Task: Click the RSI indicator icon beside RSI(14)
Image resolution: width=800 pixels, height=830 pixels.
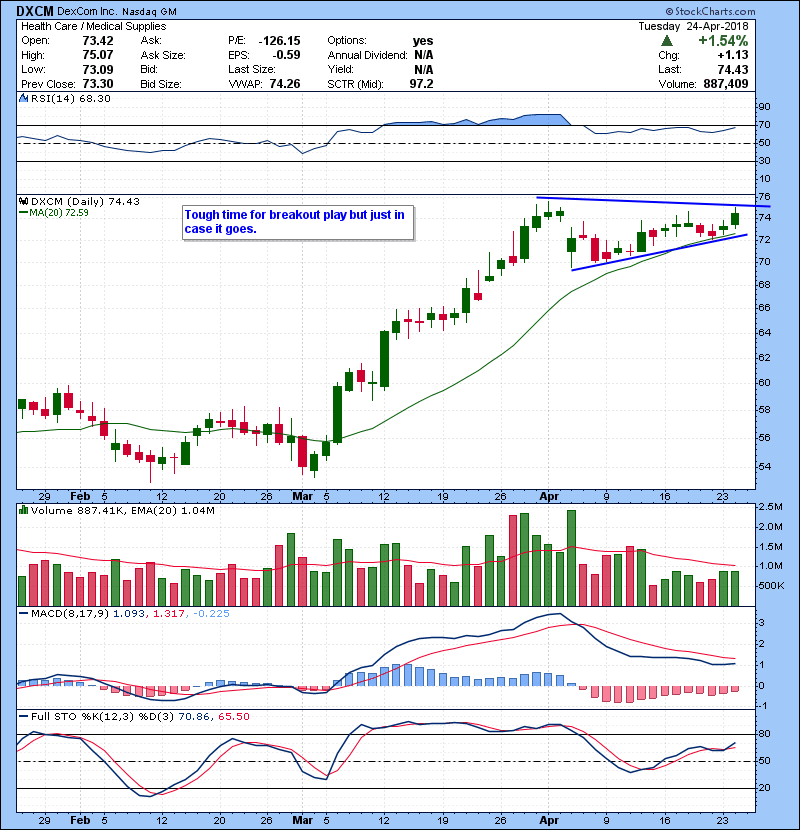Action: [23, 98]
